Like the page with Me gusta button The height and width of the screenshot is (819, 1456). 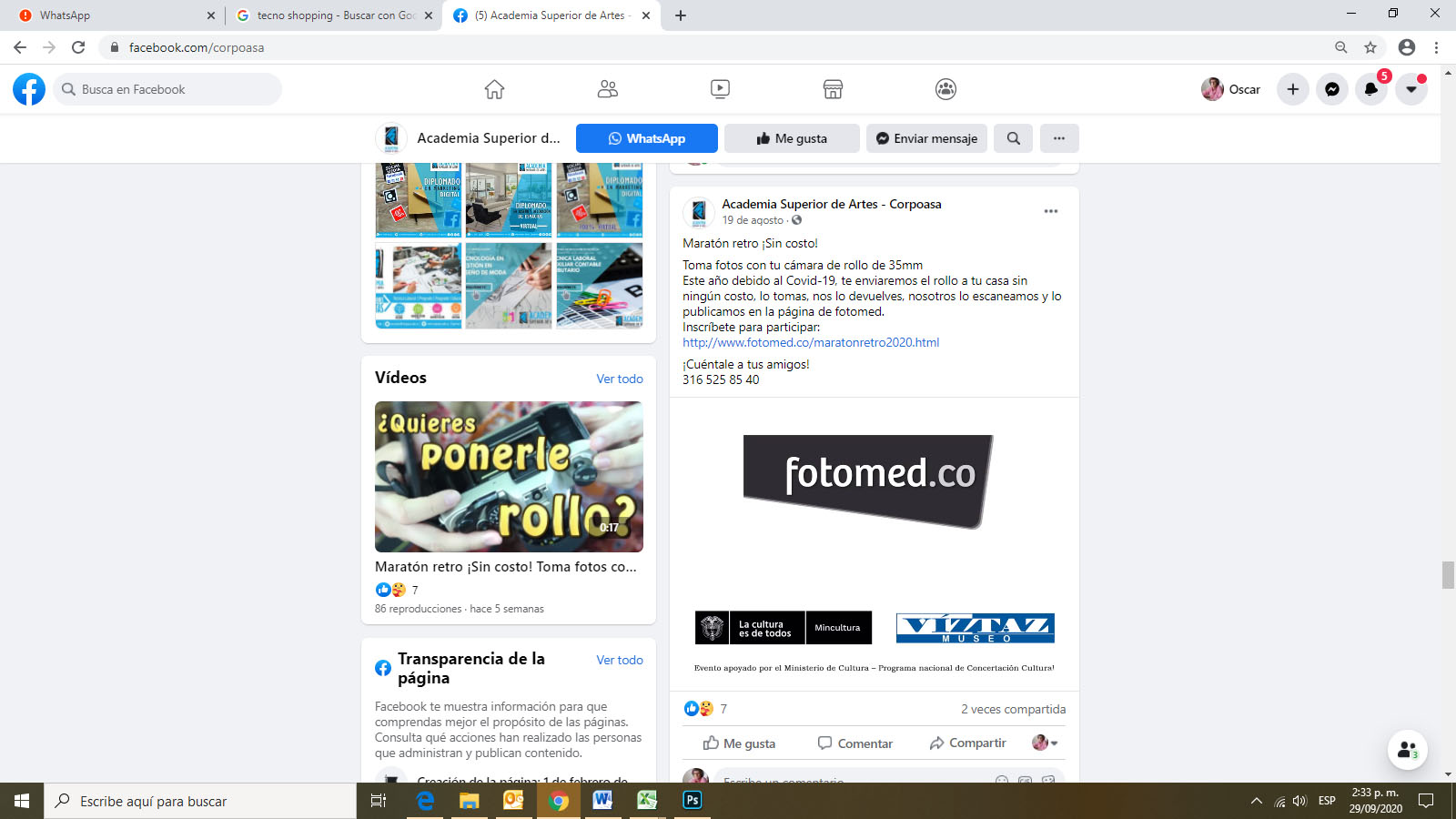(792, 138)
